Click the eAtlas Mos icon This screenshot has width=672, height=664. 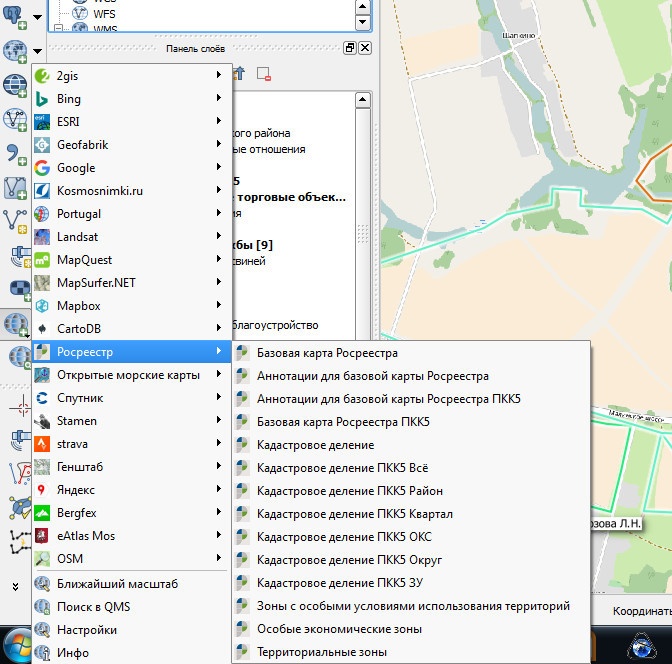[x=42, y=536]
